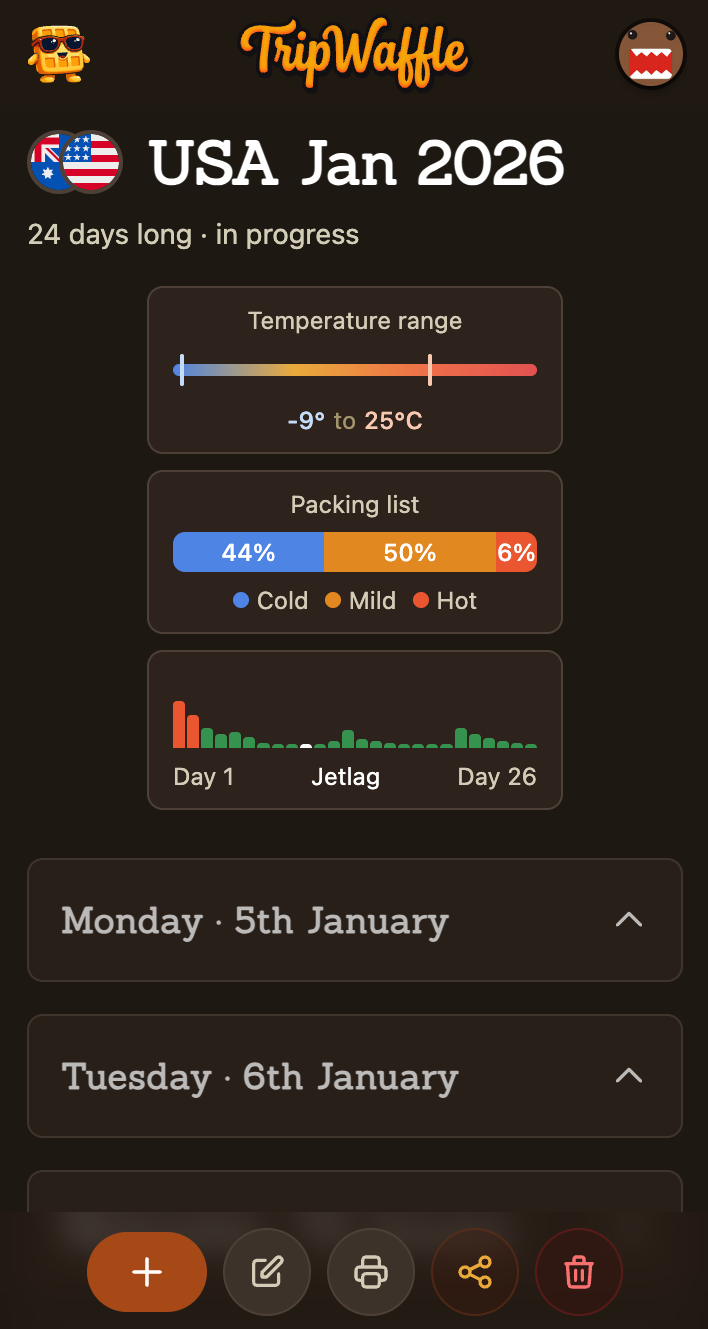Delete the trip with trash icon
The height and width of the screenshot is (1329, 708).
pyautogui.click(x=579, y=1272)
